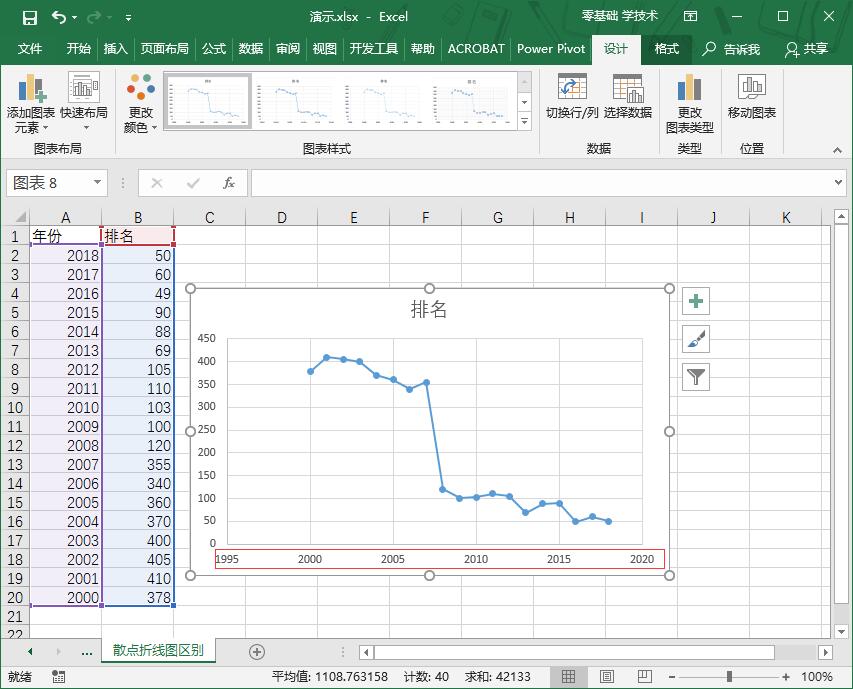Click the Save icon in title bar
Screen dimensions: 853x689
click(x=29, y=18)
